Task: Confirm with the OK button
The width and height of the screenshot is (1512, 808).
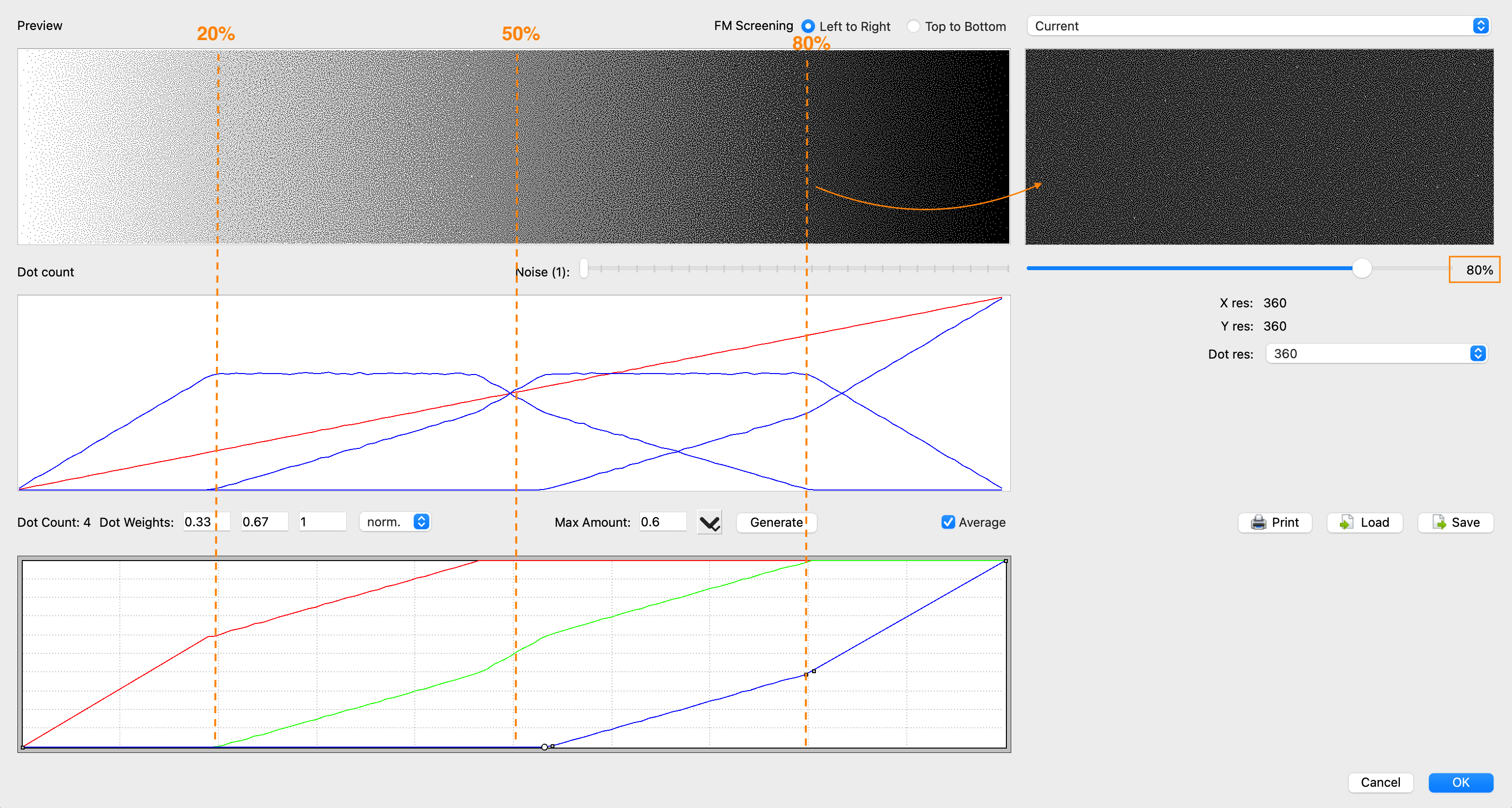Action: pos(1460,782)
